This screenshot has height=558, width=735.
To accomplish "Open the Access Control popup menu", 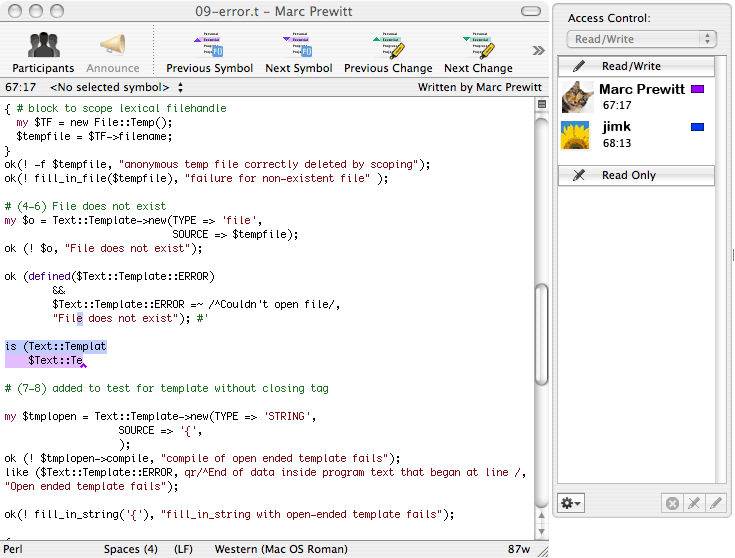I will point(641,39).
